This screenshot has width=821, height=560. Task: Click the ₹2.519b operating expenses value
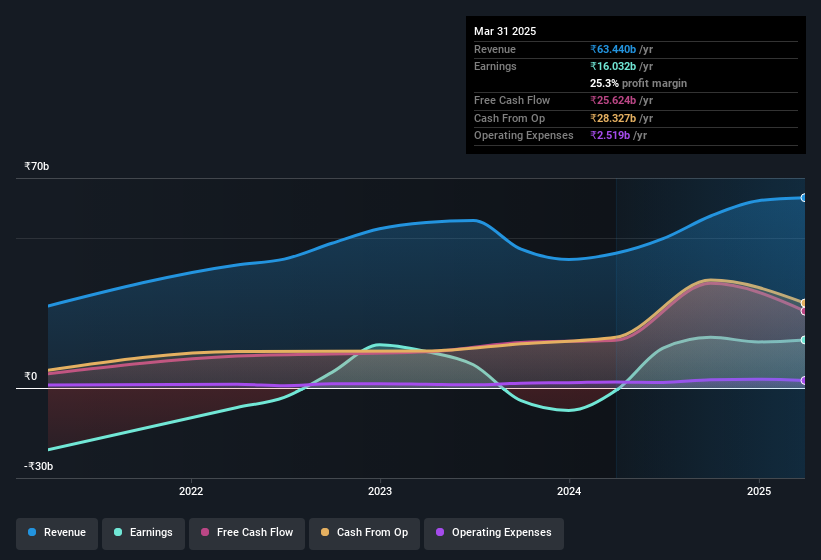point(610,136)
